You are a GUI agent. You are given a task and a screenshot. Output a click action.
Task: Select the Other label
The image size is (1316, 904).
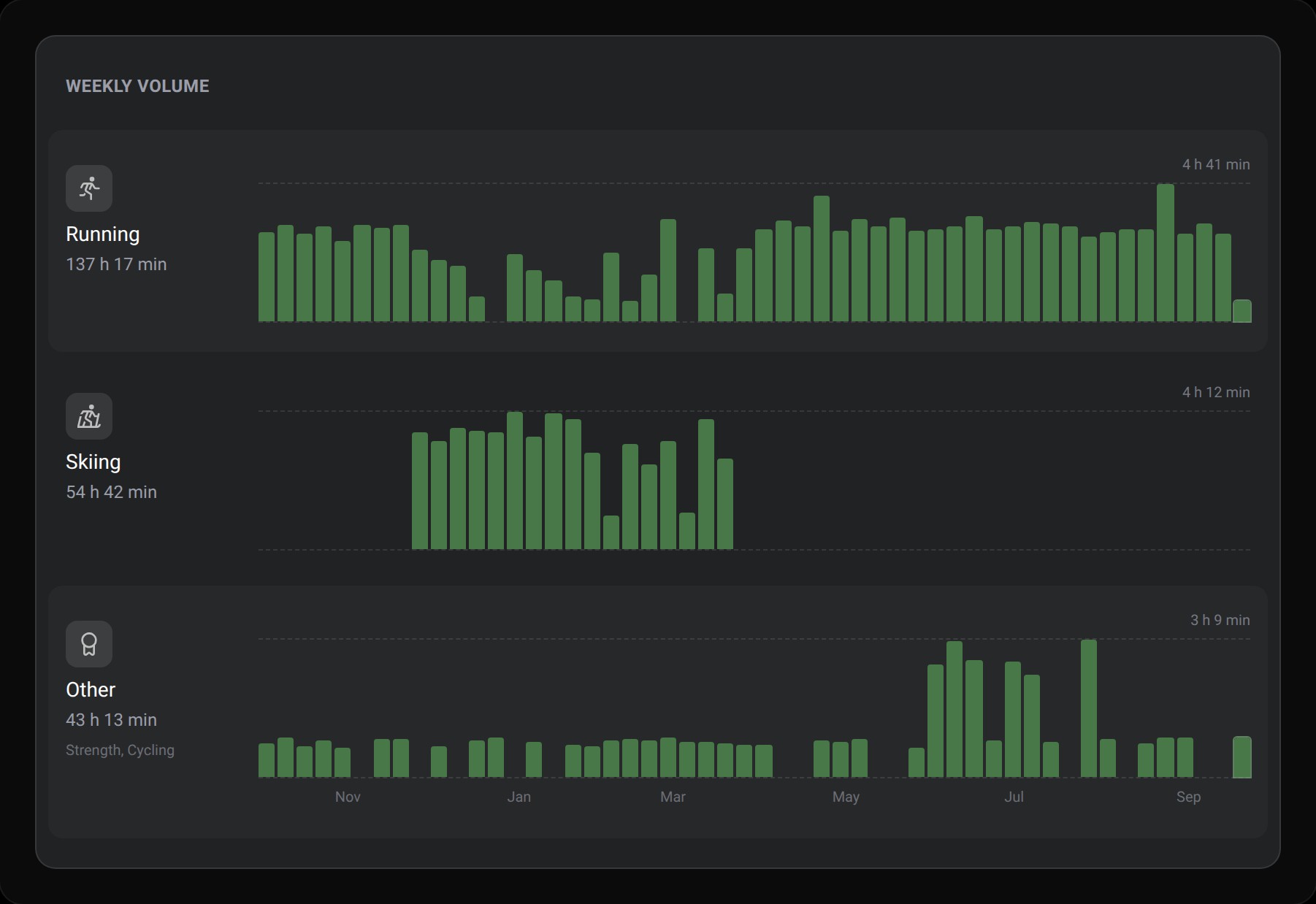pyautogui.click(x=91, y=690)
